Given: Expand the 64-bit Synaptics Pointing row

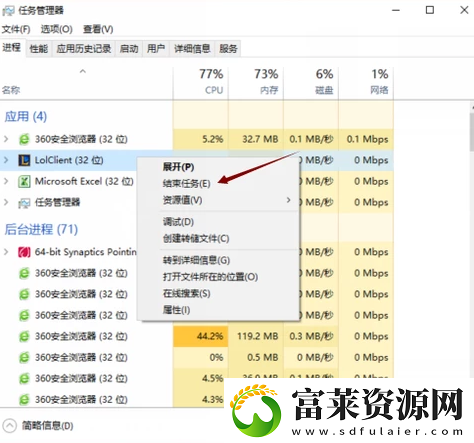Looking at the screenshot, I should pos(6,252).
